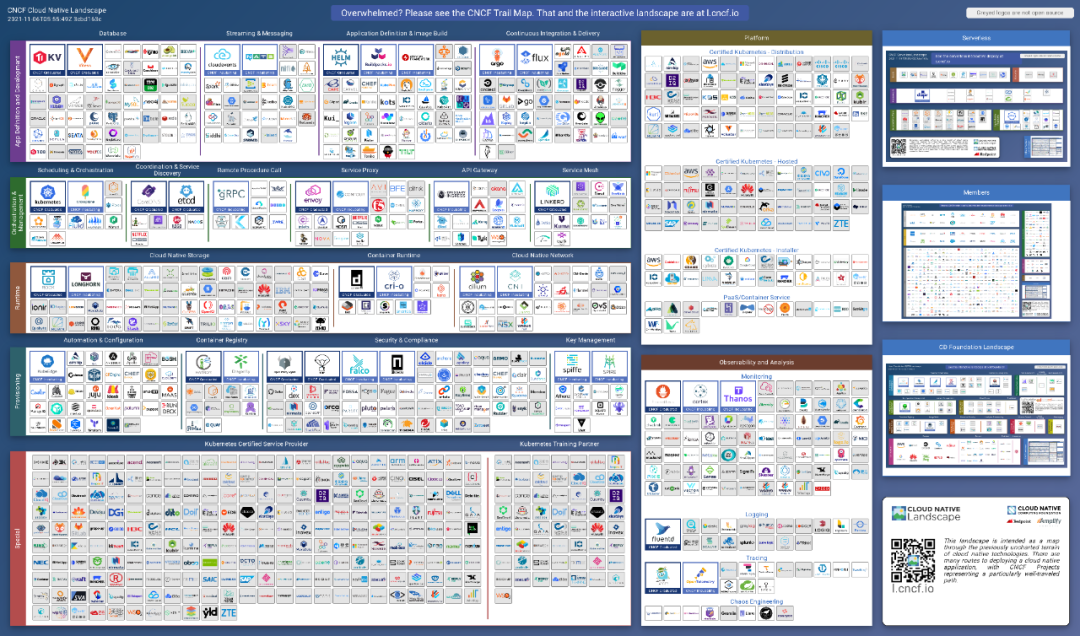Select the fluentd logging card
Screen dimensions: 1080x636
tap(663, 535)
